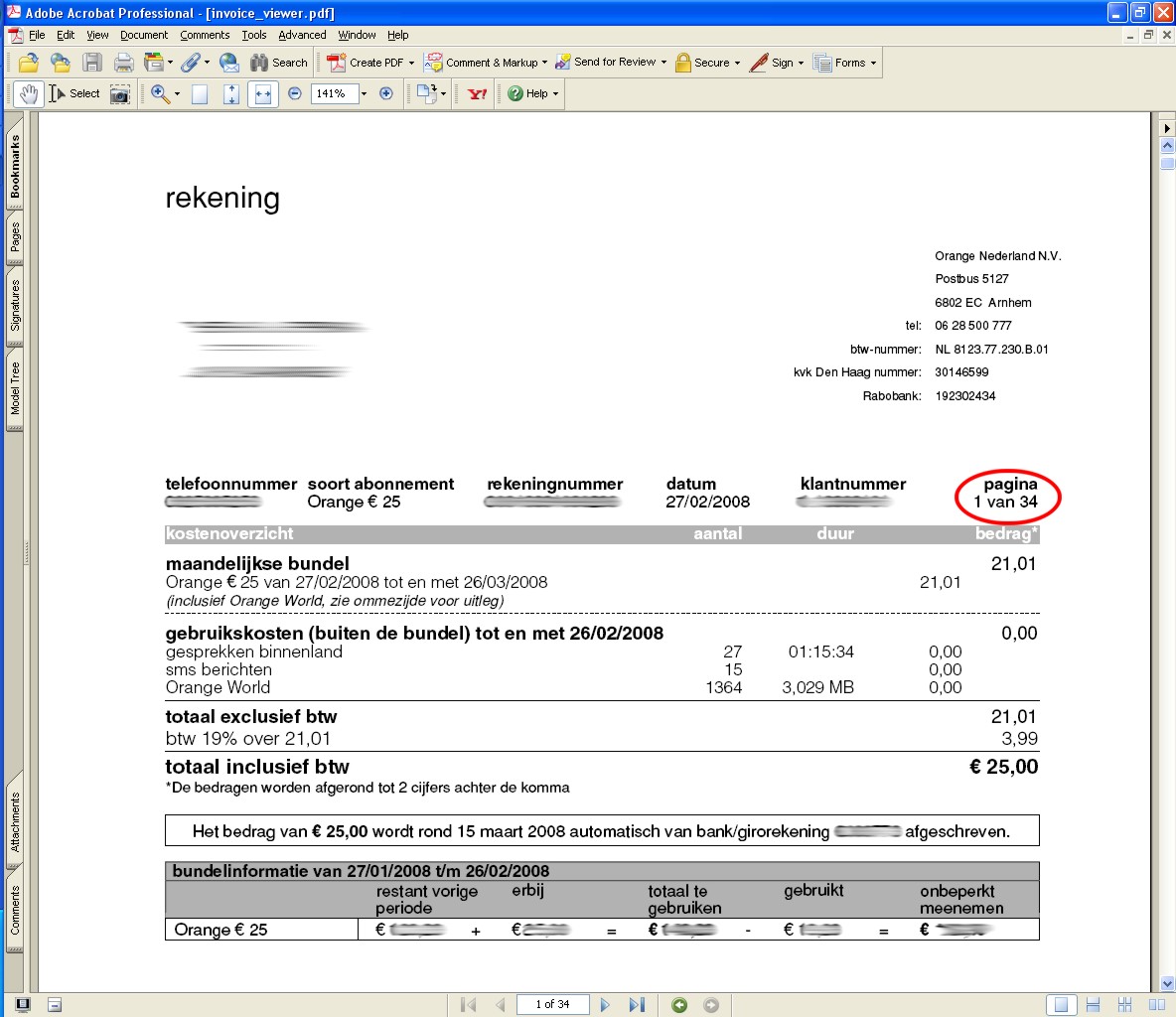Click the Yahoo toolbar icon
This screenshot has height=1017, width=1176.
(x=477, y=93)
